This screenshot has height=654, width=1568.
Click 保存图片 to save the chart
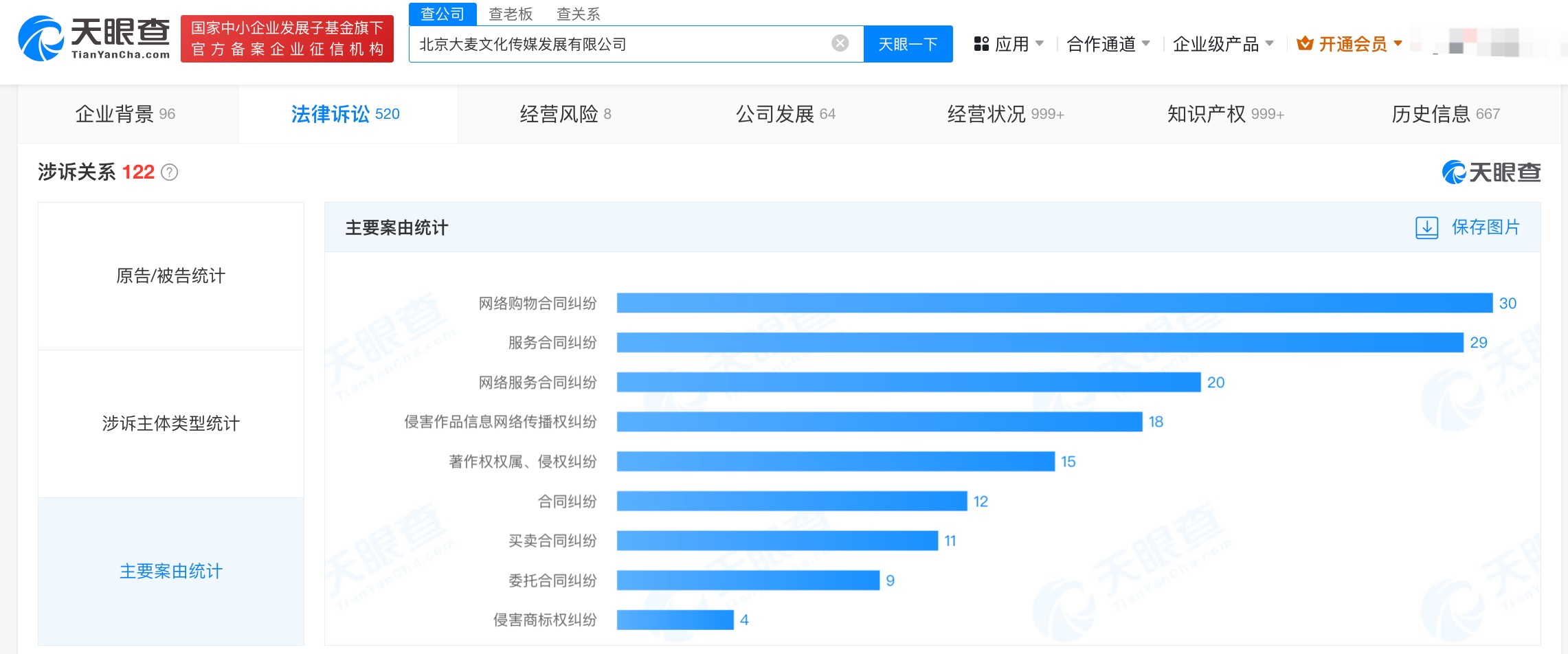click(1486, 227)
